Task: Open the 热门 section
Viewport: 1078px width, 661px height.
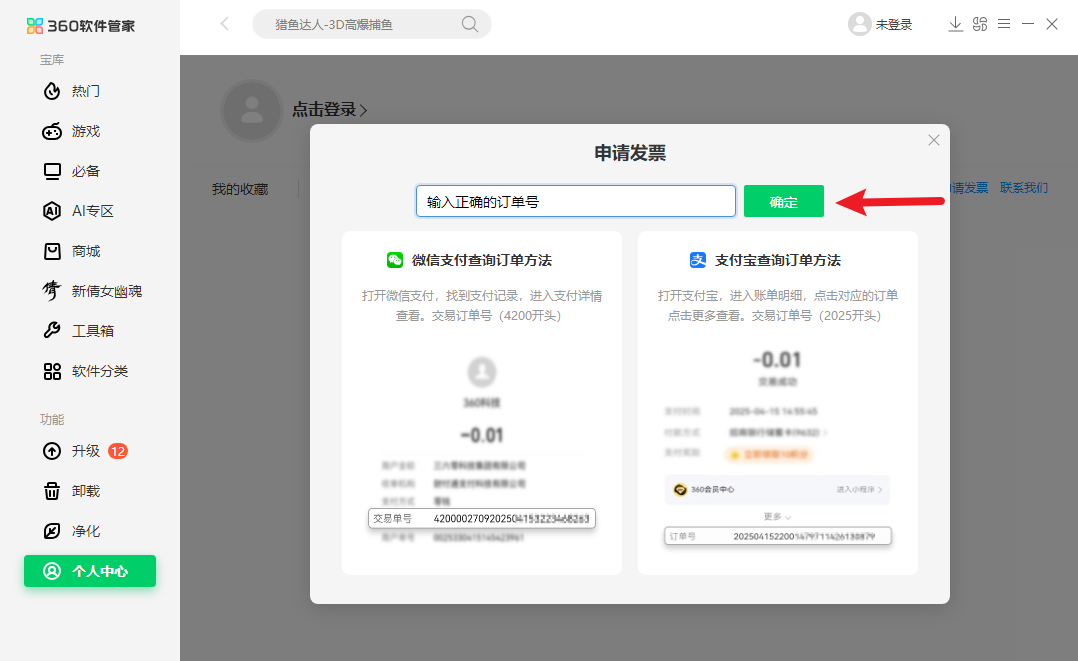Action: tap(72, 91)
